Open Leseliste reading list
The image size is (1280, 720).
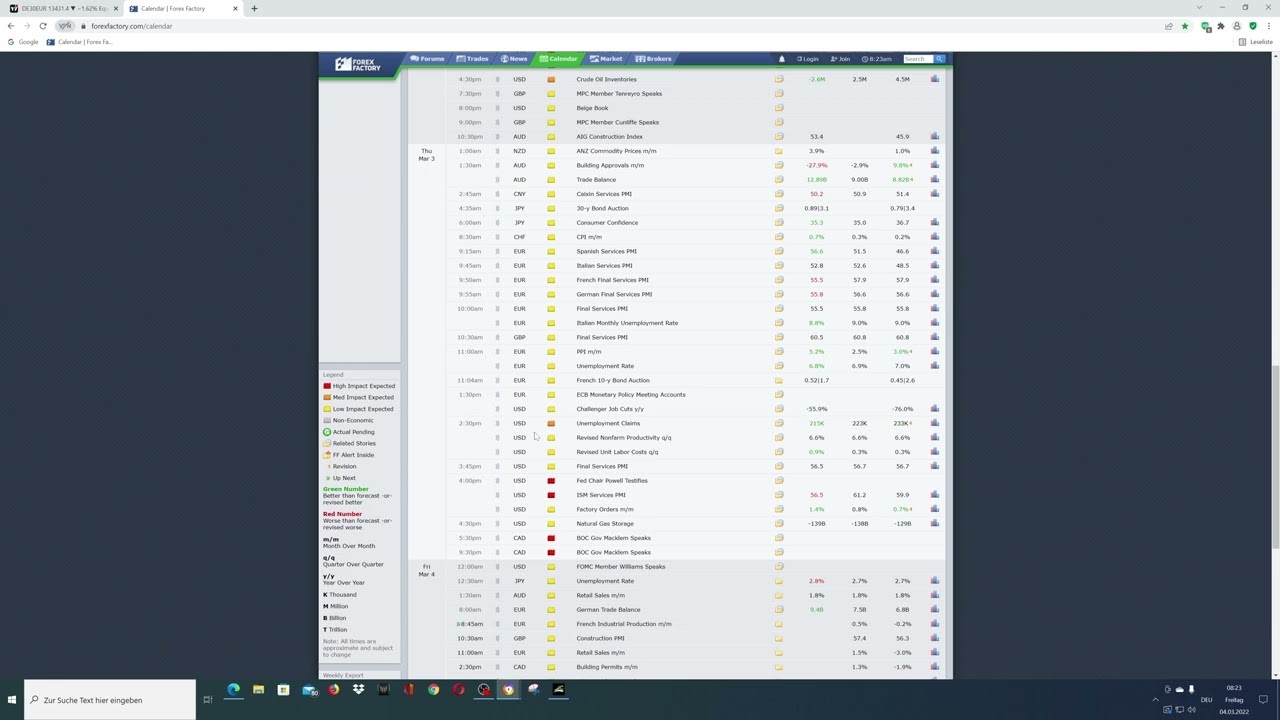point(1257,42)
